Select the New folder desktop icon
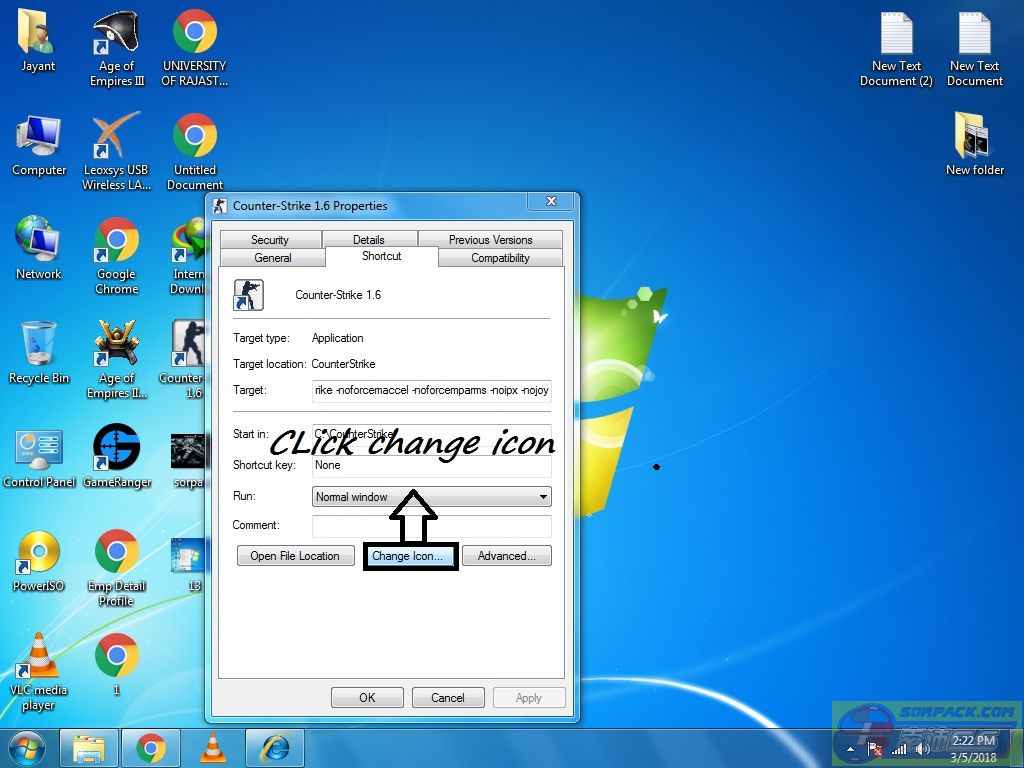Image resolution: width=1024 pixels, height=768 pixels. (x=974, y=142)
